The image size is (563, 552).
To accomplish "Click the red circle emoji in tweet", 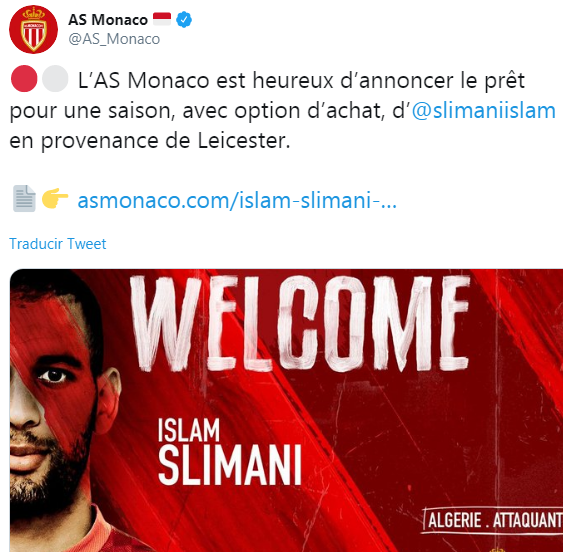I will coord(24,79).
